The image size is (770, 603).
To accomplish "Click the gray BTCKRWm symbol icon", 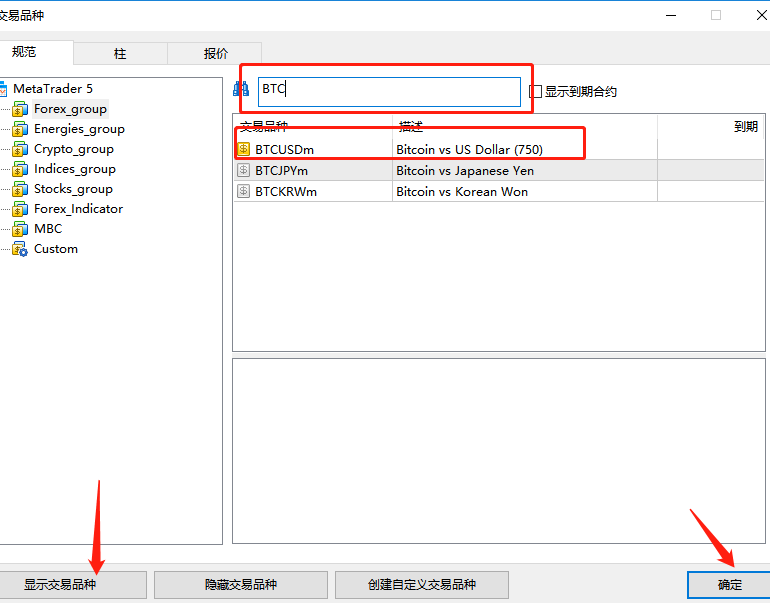I will point(244,191).
